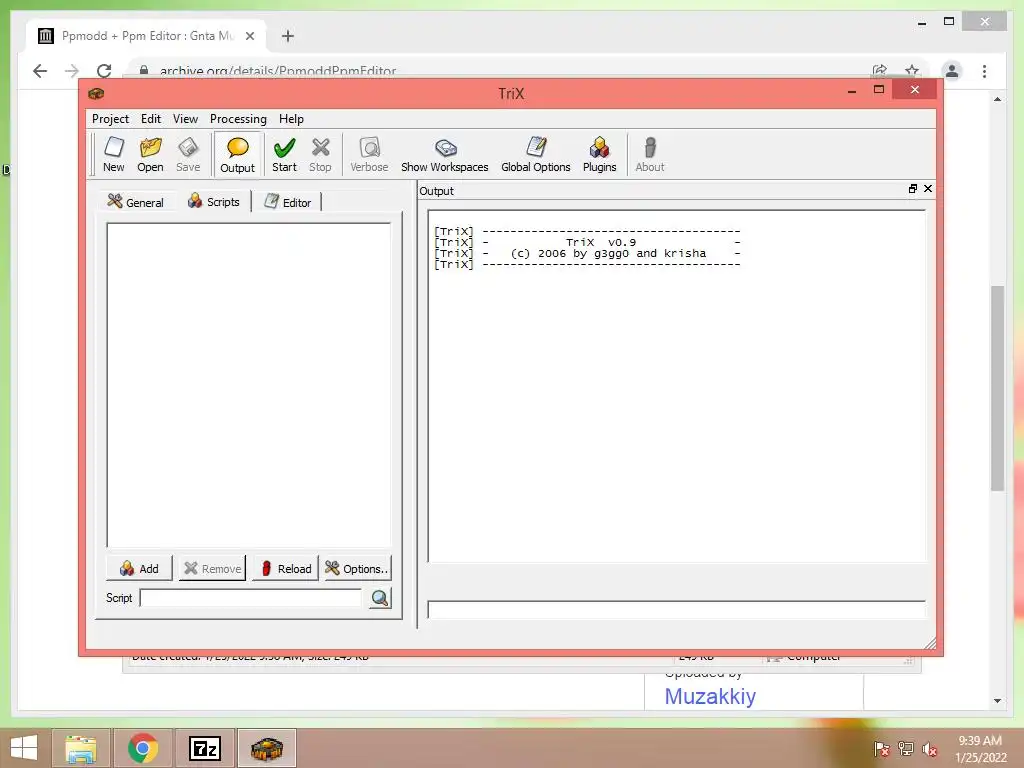
Task: Click into the Script path input field
Action: coord(251,598)
